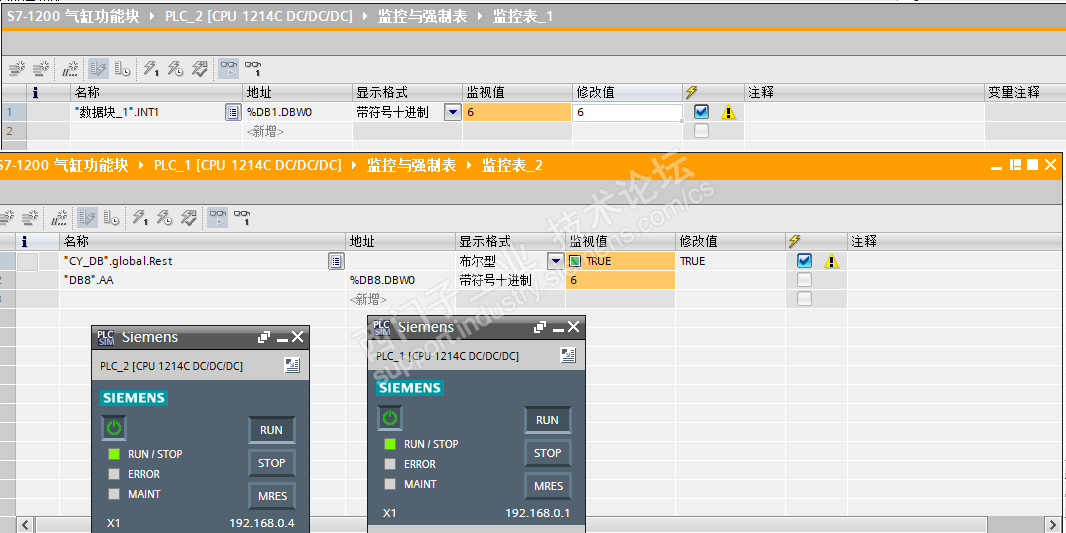
Task: Modify all values once now in 监控表_2
Action: coord(140,218)
